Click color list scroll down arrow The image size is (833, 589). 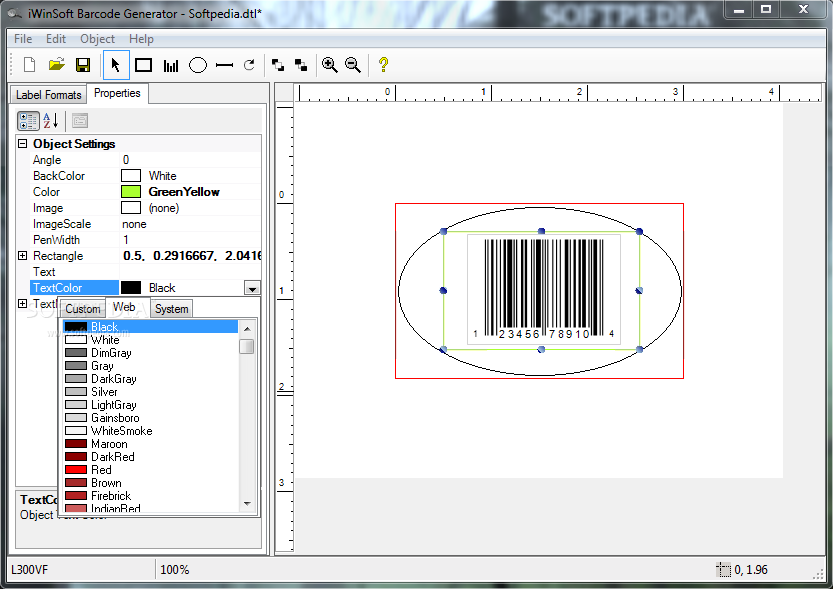pyautogui.click(x=247, y=503)
